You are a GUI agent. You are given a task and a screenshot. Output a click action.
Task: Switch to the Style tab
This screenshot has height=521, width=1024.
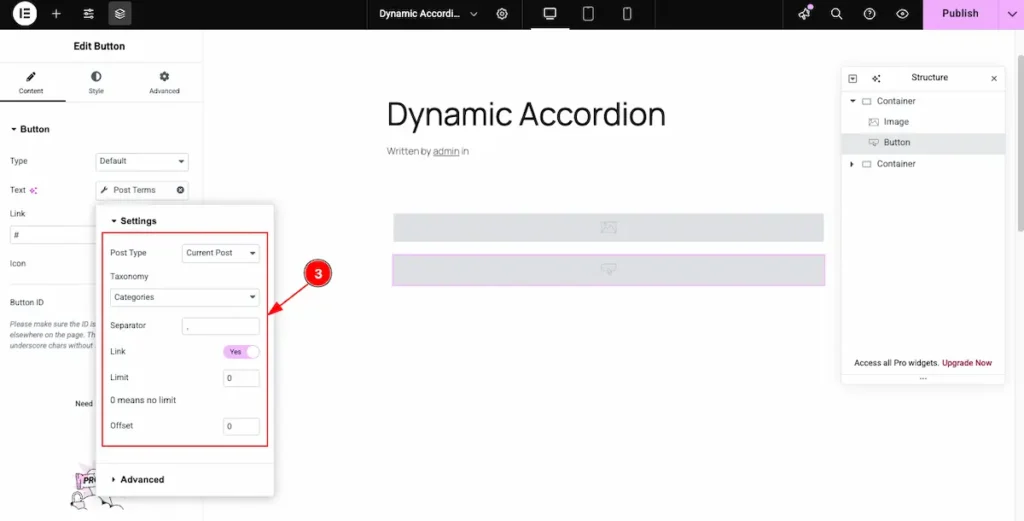pyautogui.click(x=96, y=82)
